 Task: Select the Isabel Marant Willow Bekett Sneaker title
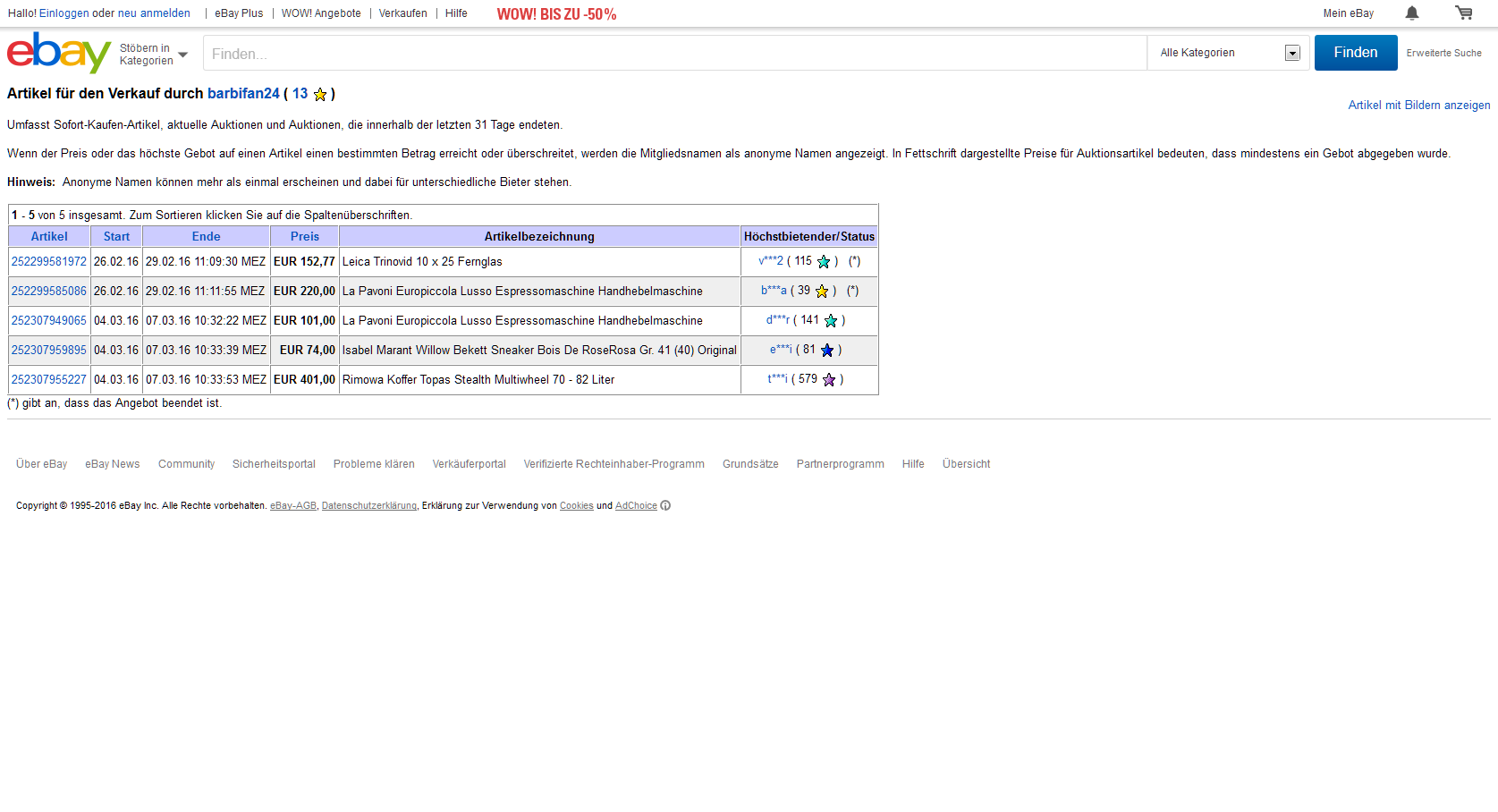[539, 351]
